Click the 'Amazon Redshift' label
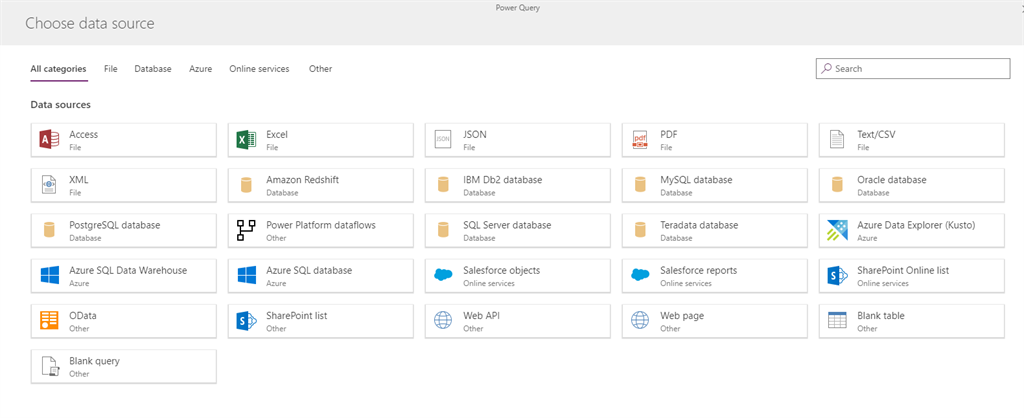The width and height of the screenshot is (1024, 418). point(302,180)
